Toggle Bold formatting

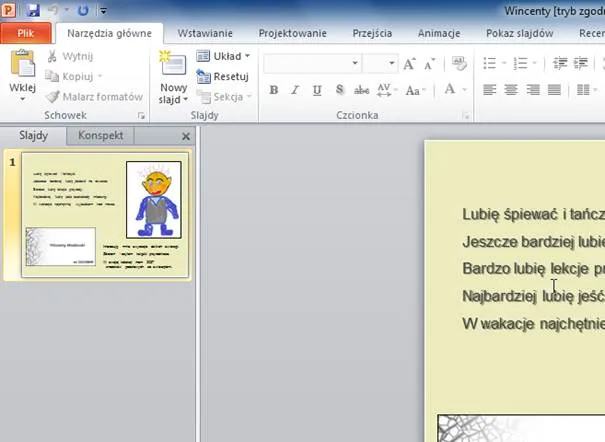[x=274, y=90]
